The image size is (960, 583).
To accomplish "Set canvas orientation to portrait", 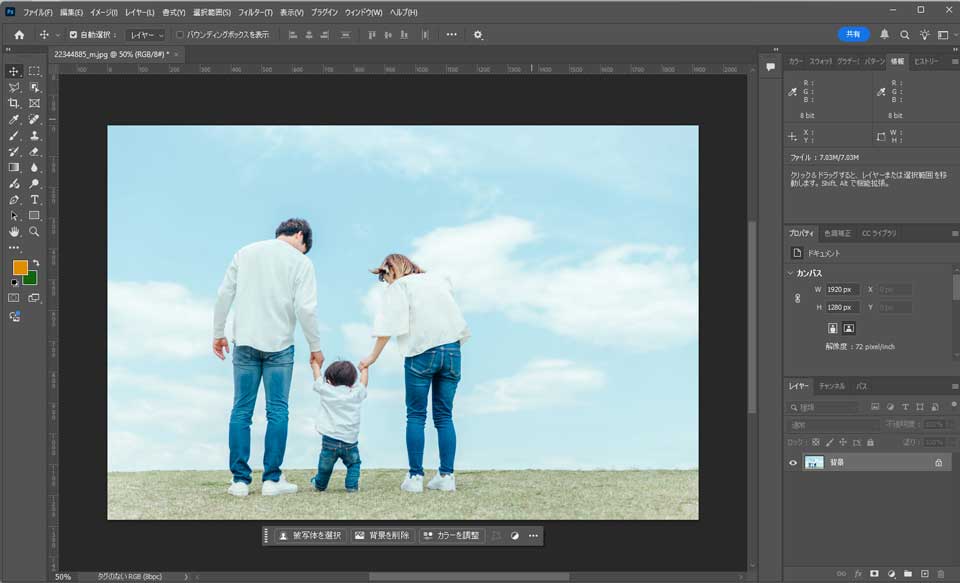I will [833, 328].
